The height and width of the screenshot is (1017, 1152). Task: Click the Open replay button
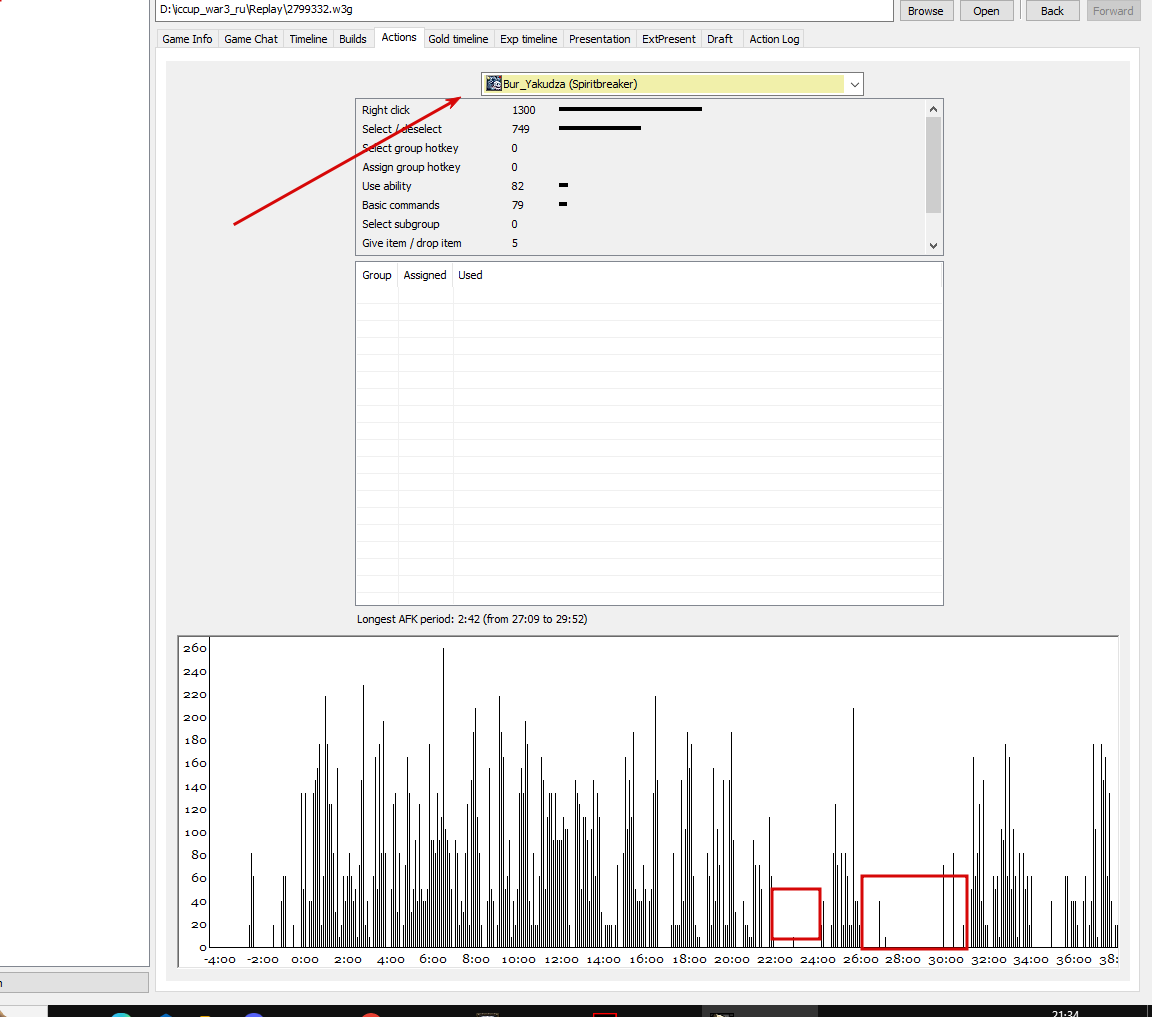click(x=986, y=11)
